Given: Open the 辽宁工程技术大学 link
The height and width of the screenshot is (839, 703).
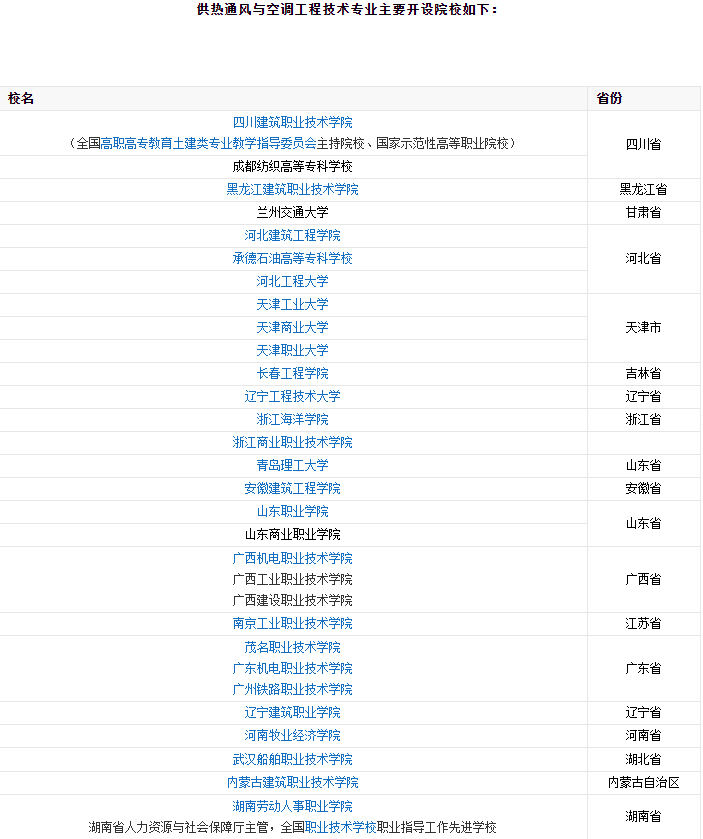Looking at the screenshot, I should click(292, 396).
